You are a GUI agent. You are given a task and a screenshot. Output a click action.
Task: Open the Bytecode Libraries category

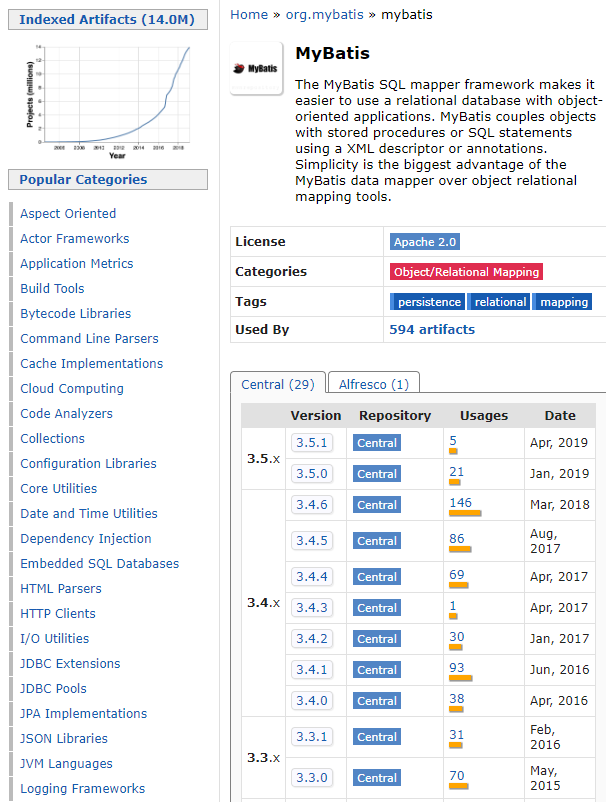76,314
